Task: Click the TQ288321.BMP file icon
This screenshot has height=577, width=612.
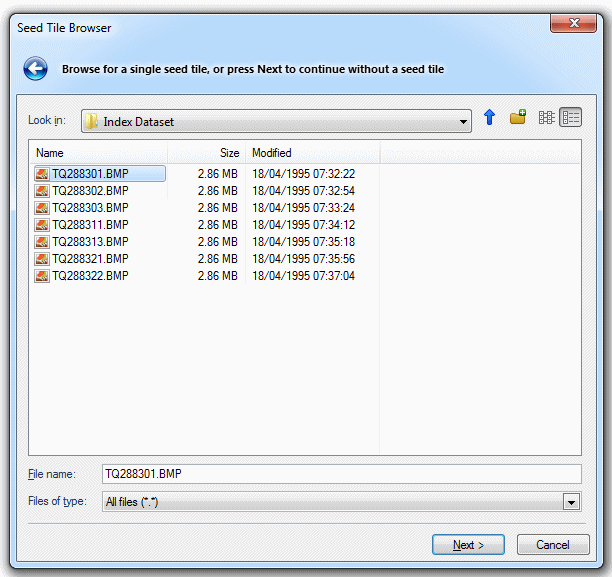Action: pyautogui.click(x=42, y=259)
